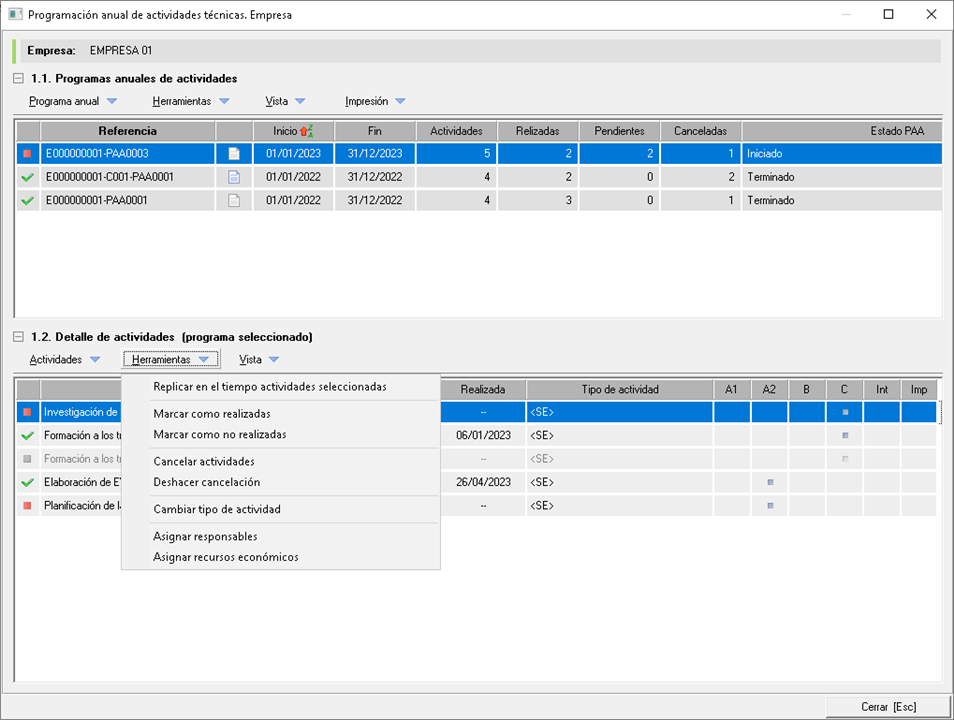Select Marcar como realizadas menu entry
Image resolution: width=954 pixels, height=720 pixels.
[x=212, y=414]
